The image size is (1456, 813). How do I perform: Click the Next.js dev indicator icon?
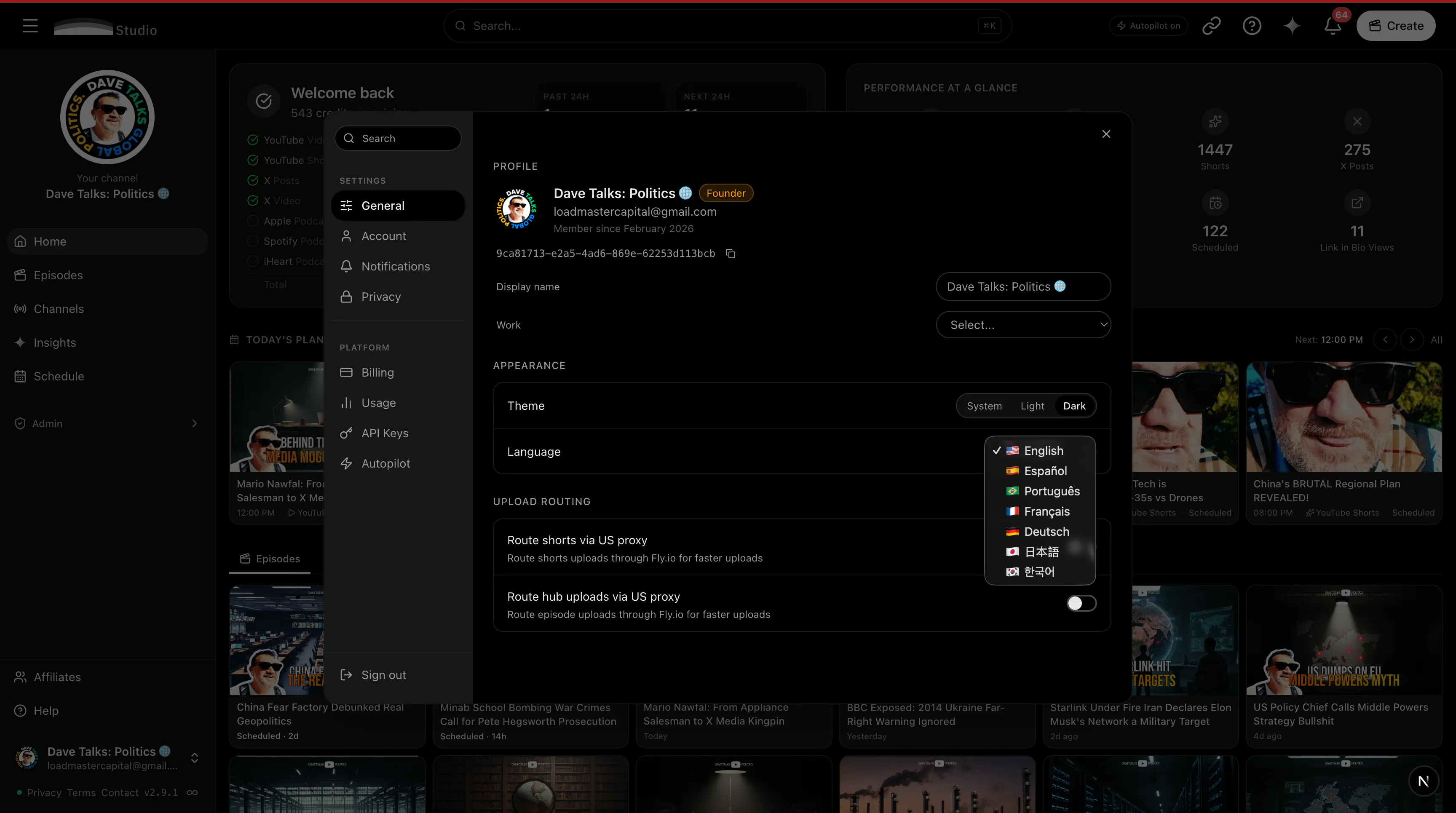[x=1423, y=781]
